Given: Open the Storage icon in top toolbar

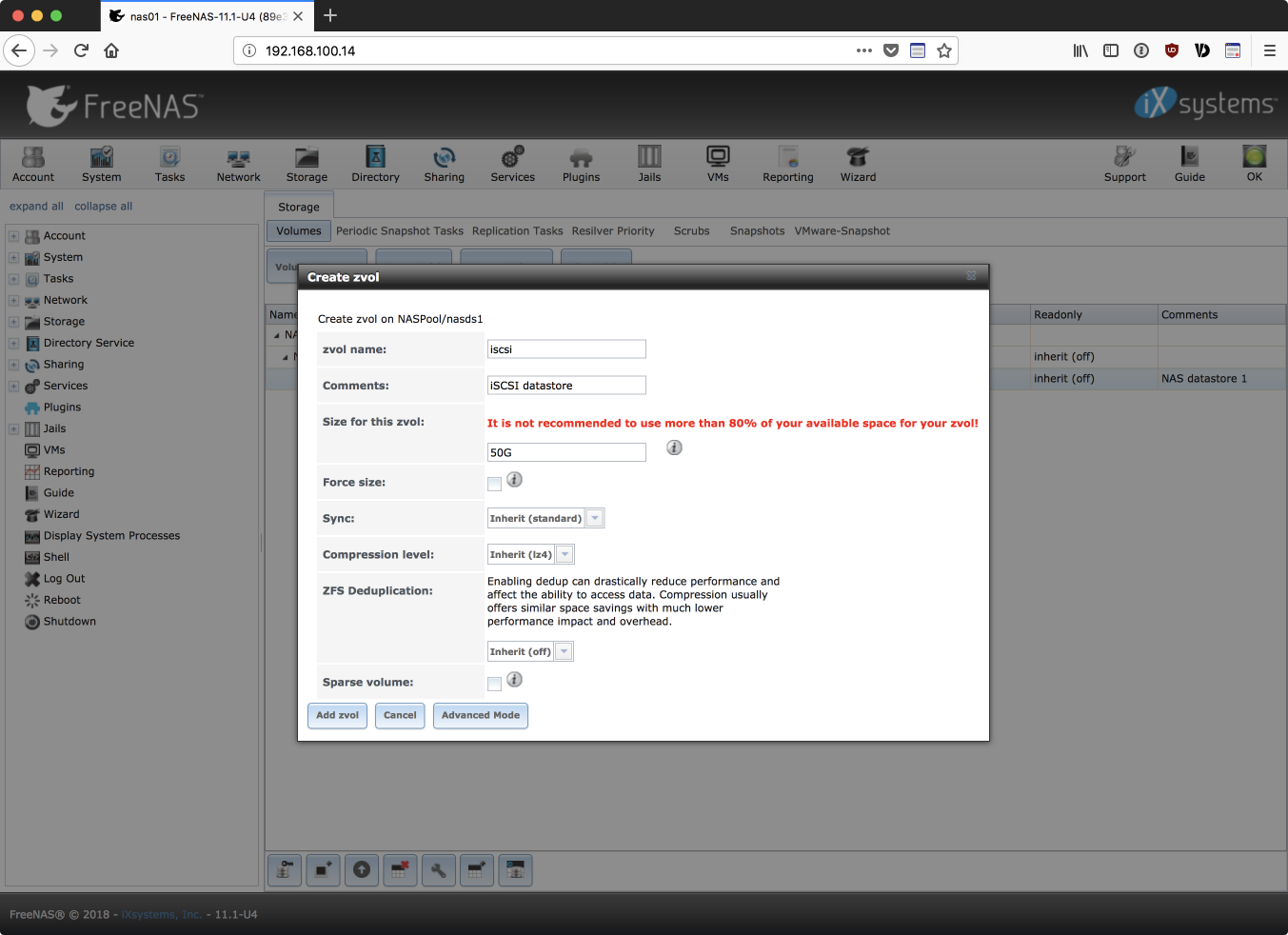Looking at the screenshot, I should pos(307,164).
